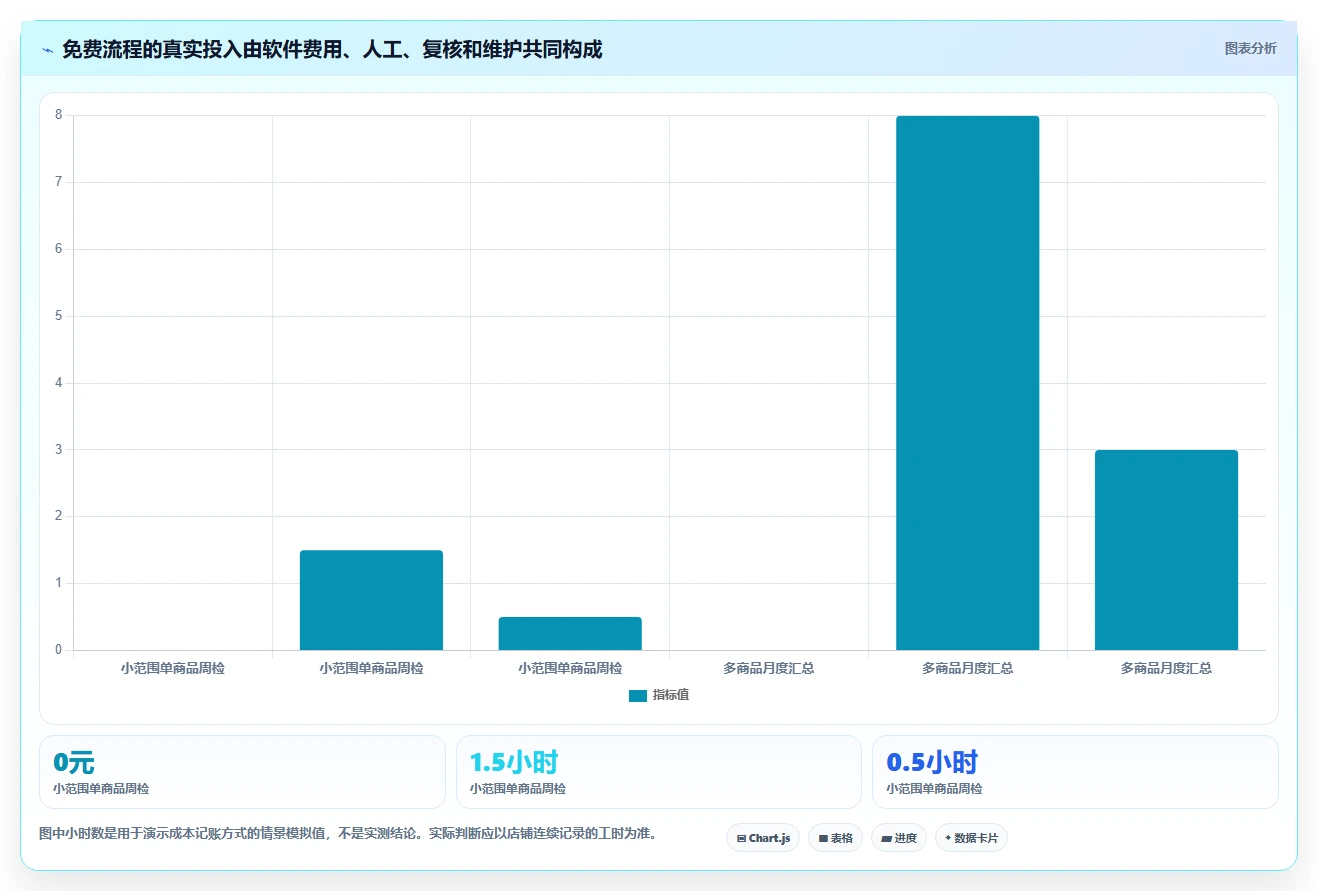
Task: Click the tallest bar reaching value 8
Action: tap(968, 383)
